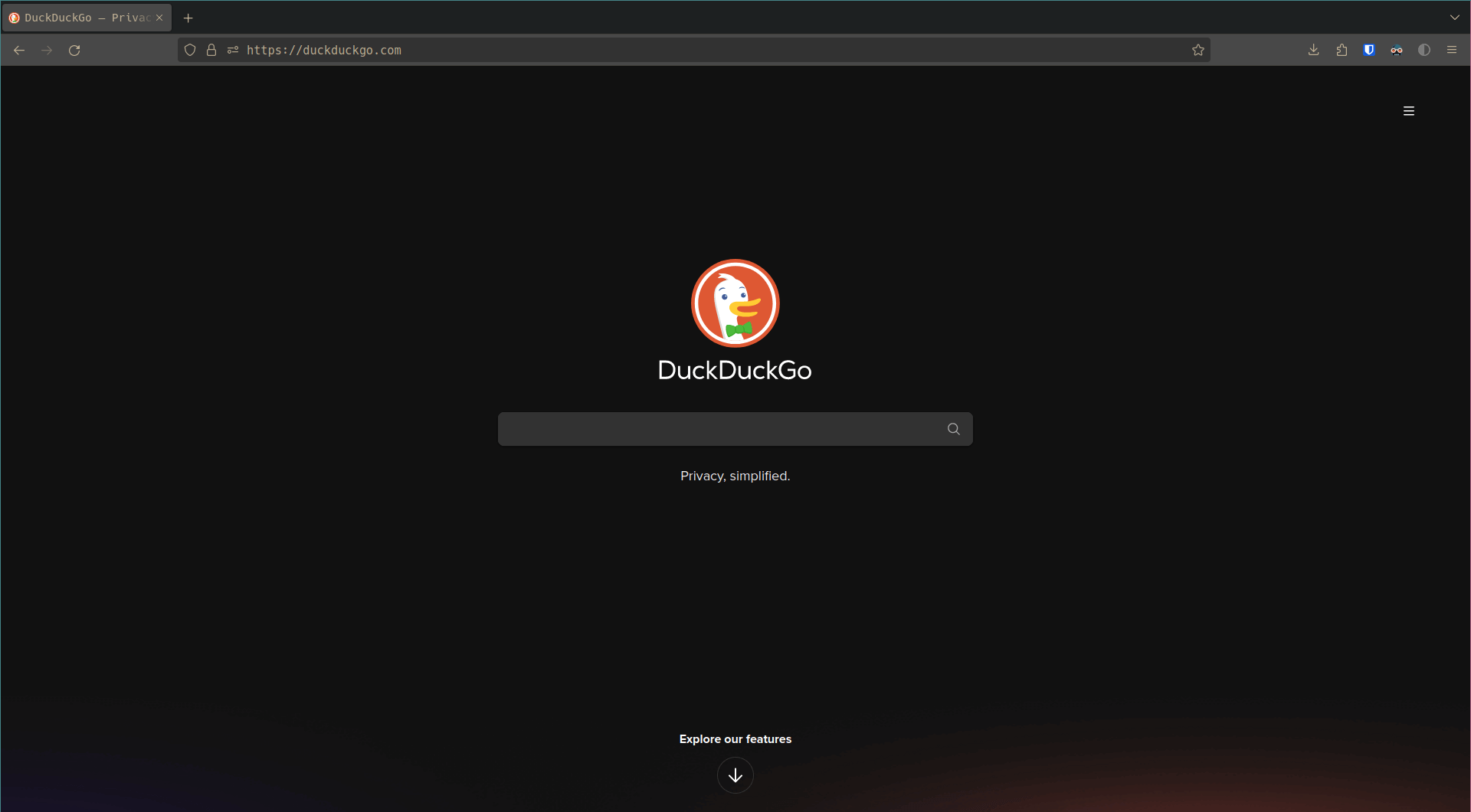The height and width of the screenshot is (812, 1471).
Task: Bookmark this page with the star
Action: (1198, 51)
